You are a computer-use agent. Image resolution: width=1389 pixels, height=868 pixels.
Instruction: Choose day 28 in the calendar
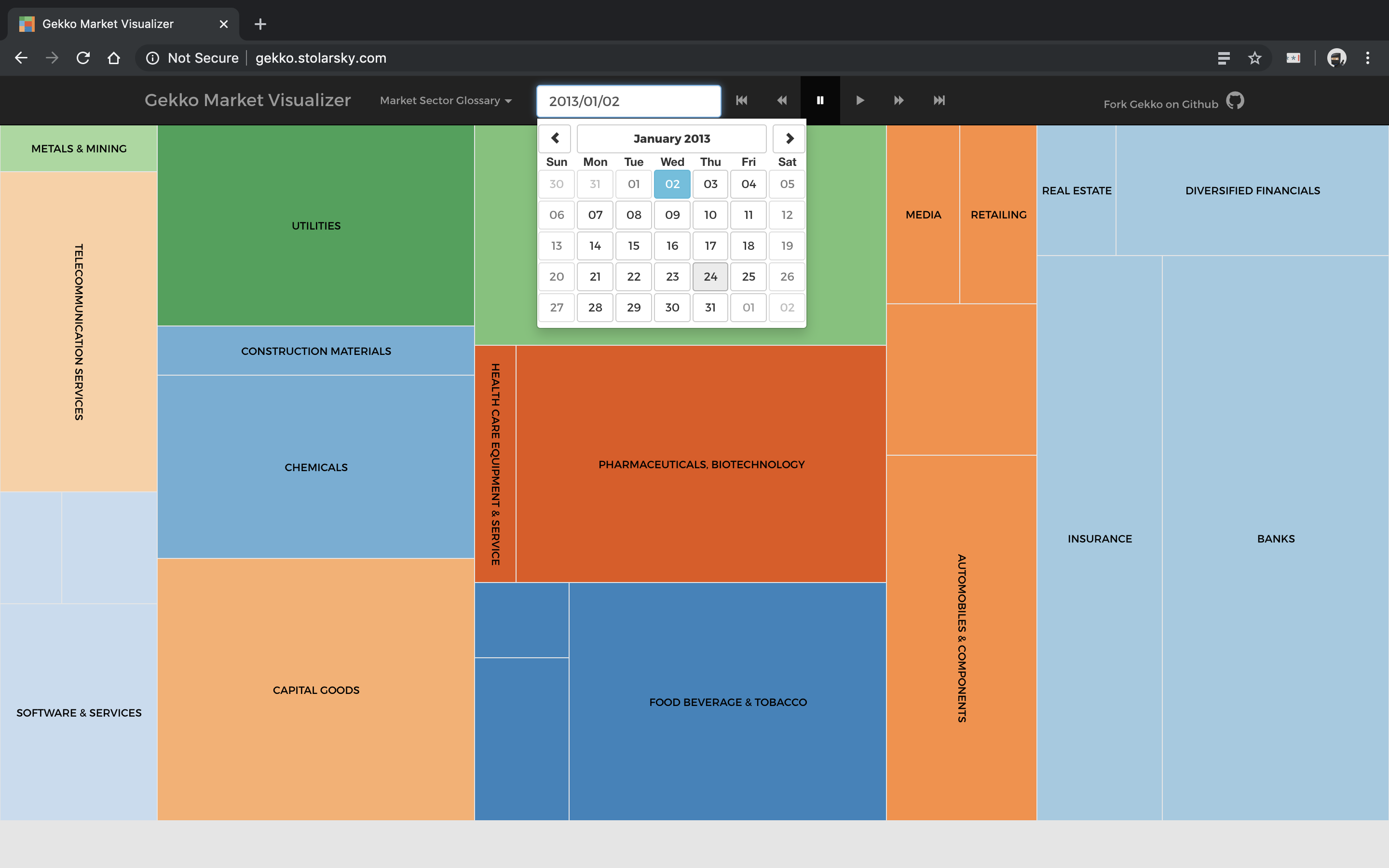pyautogui.click(x=595, y=308)
